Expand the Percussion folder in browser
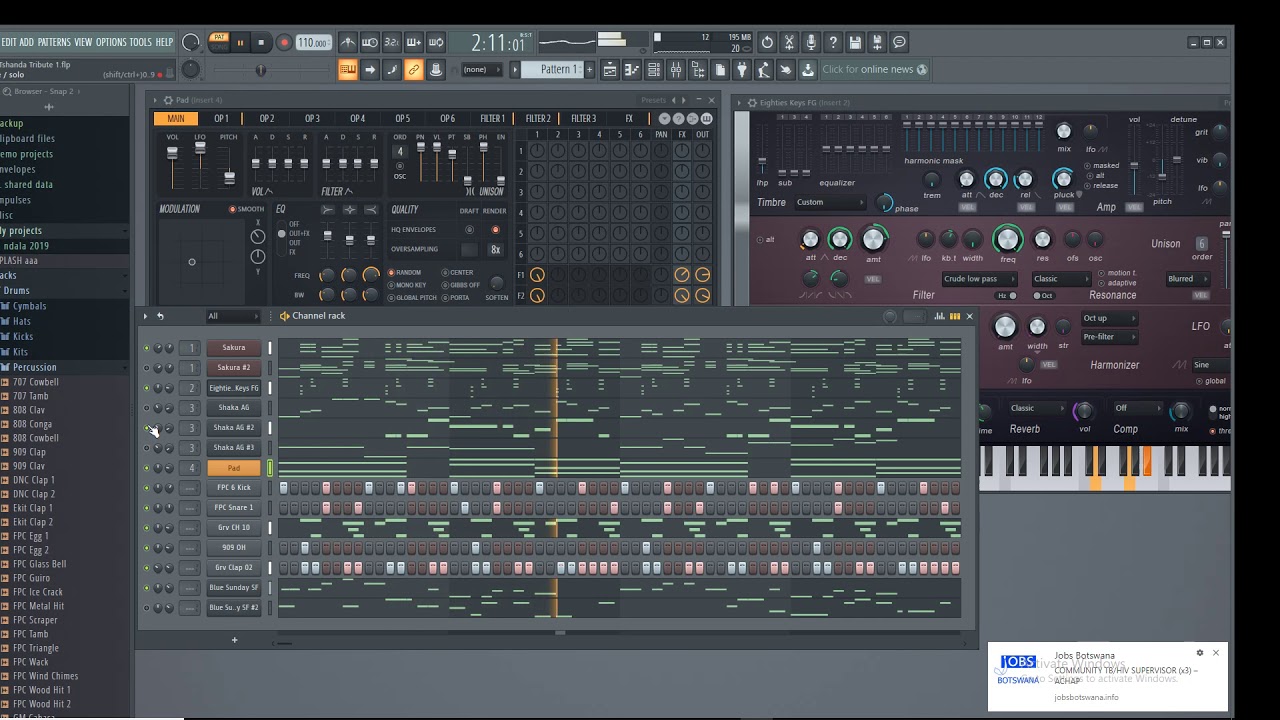Viewport: 1280px width, 720px height. tap(35, 367)
